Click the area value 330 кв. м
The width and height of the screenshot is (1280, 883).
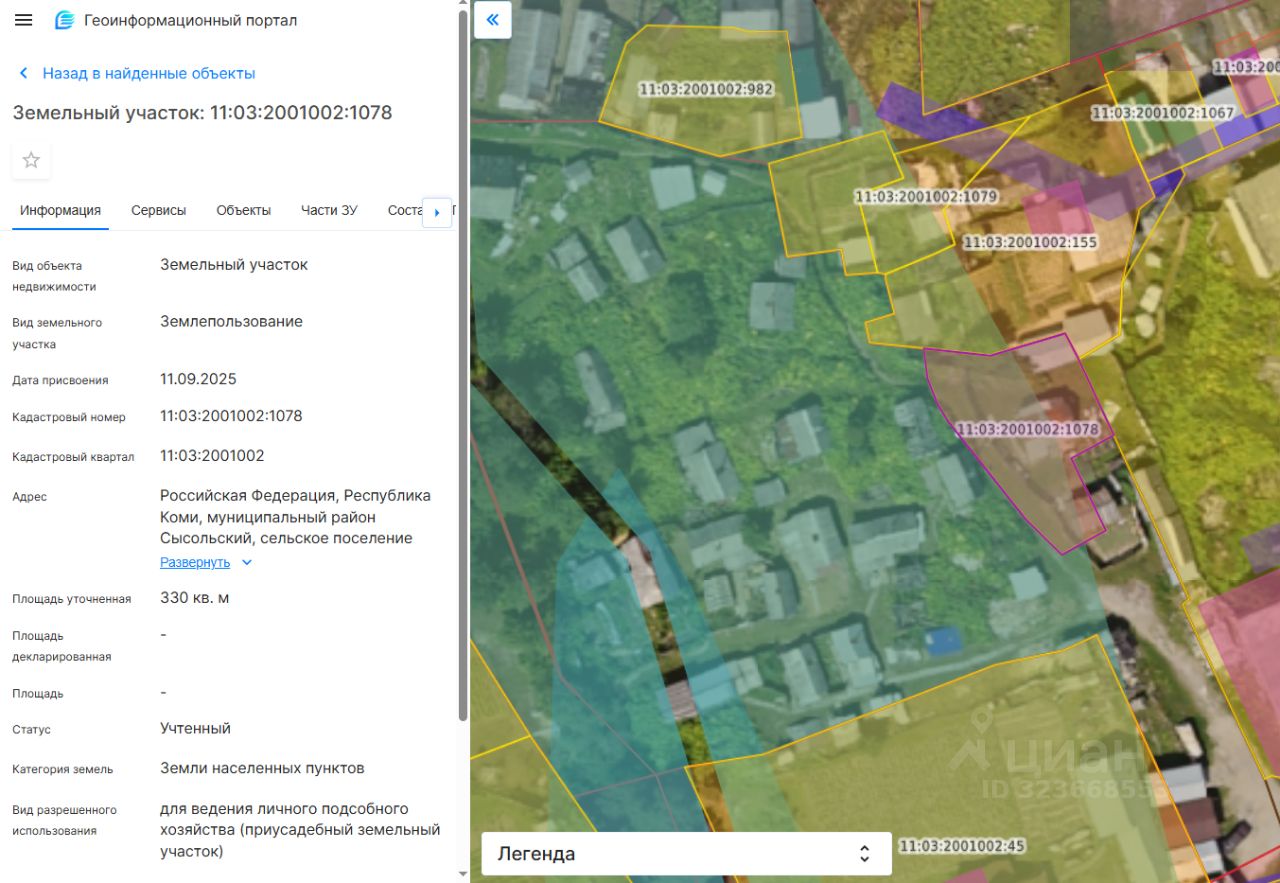pos(195,598)
